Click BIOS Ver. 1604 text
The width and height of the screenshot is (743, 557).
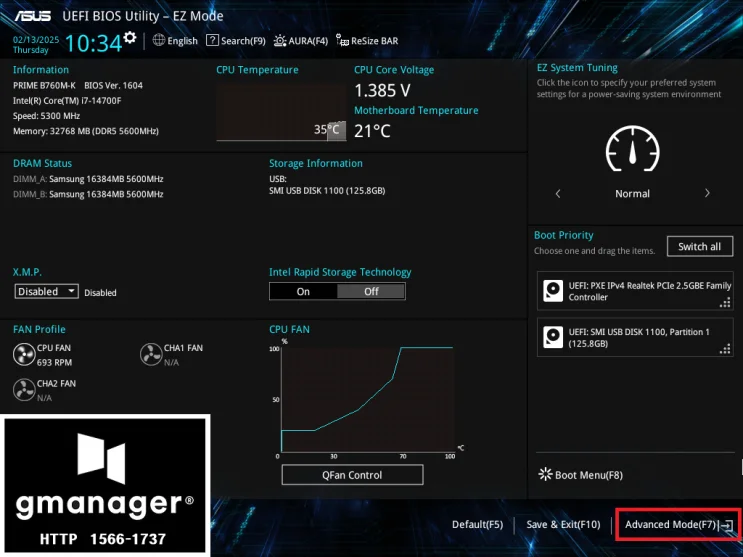click(x=113, y=85)
